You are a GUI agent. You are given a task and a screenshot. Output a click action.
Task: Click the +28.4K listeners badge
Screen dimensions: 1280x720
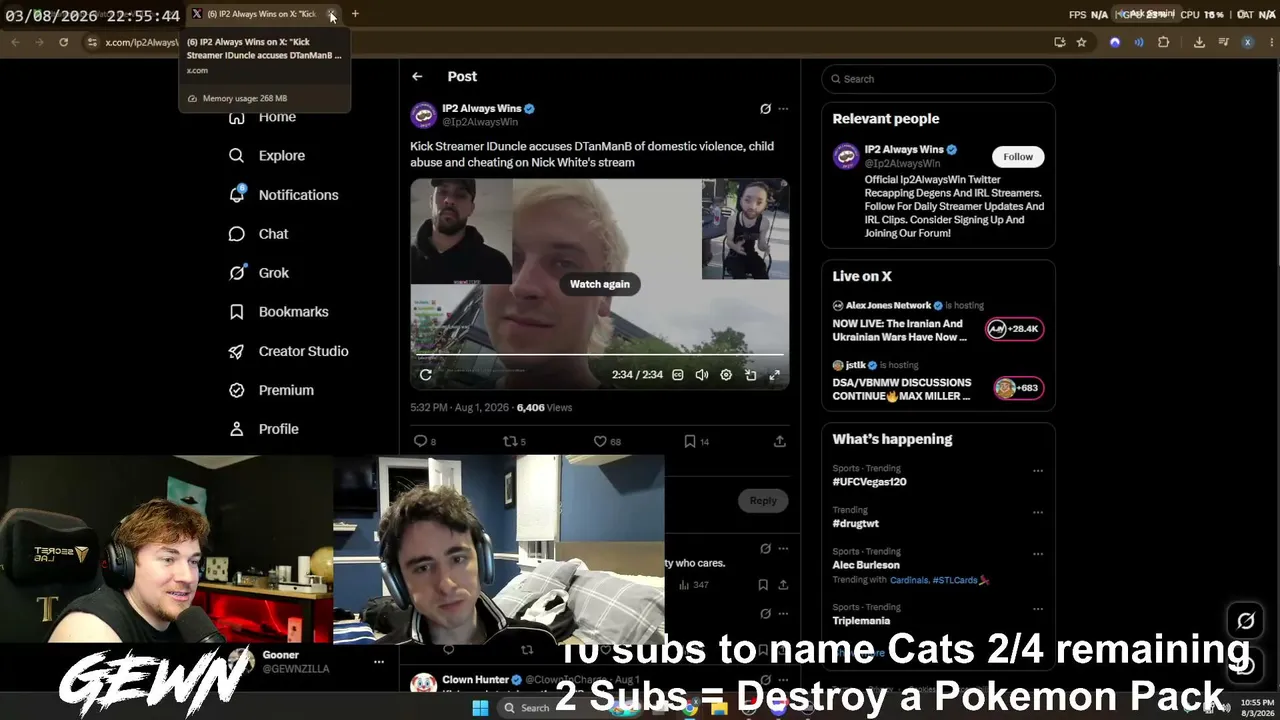tap(1015, 329)
